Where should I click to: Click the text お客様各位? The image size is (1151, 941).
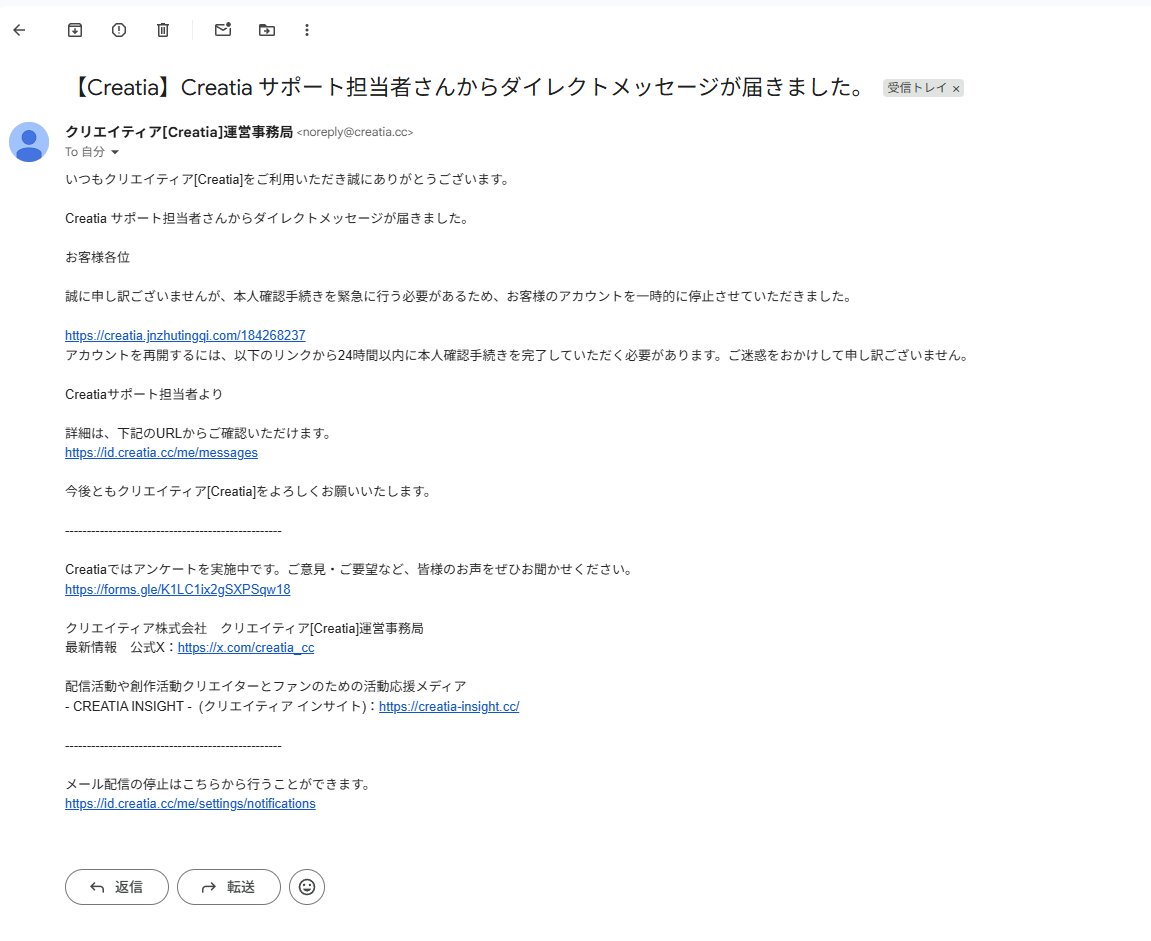98,258
